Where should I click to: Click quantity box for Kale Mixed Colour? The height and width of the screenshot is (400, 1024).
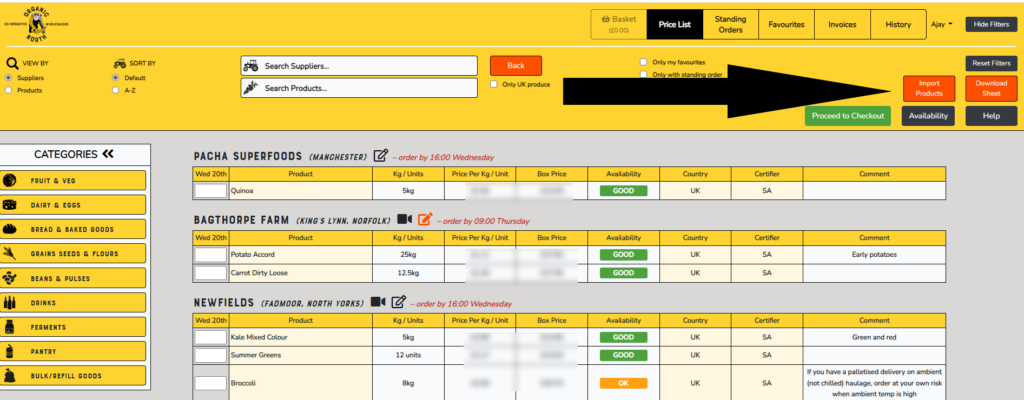pos(211,337)
